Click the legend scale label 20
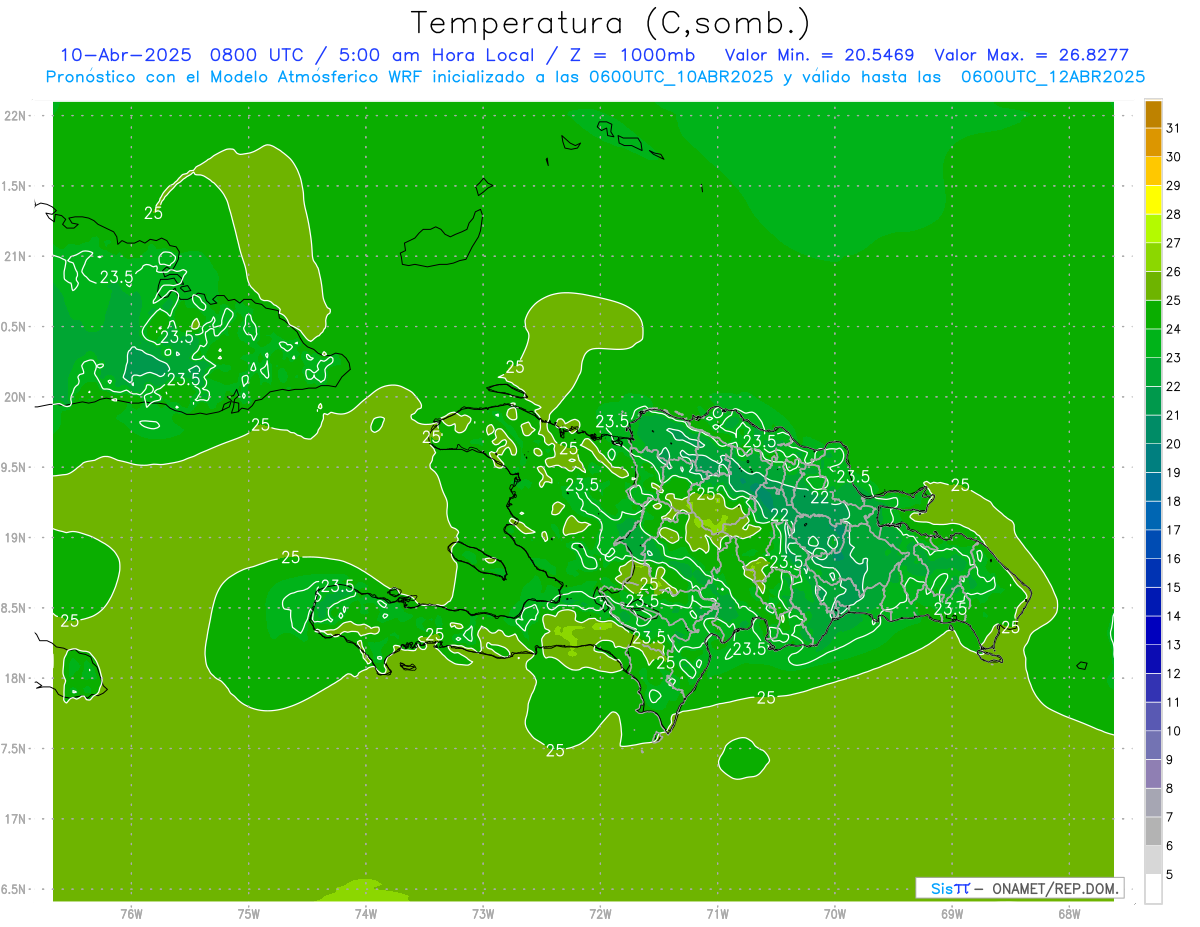The image size is (1200, 927). [x=1173, y=444]
